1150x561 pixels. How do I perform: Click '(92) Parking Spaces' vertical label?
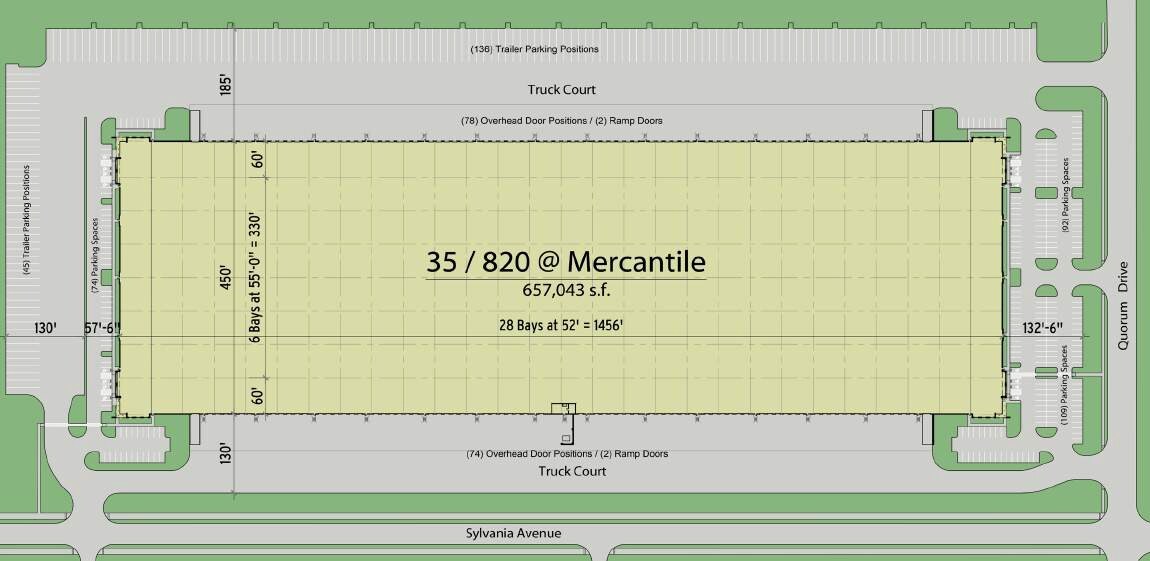(1065, 196)
